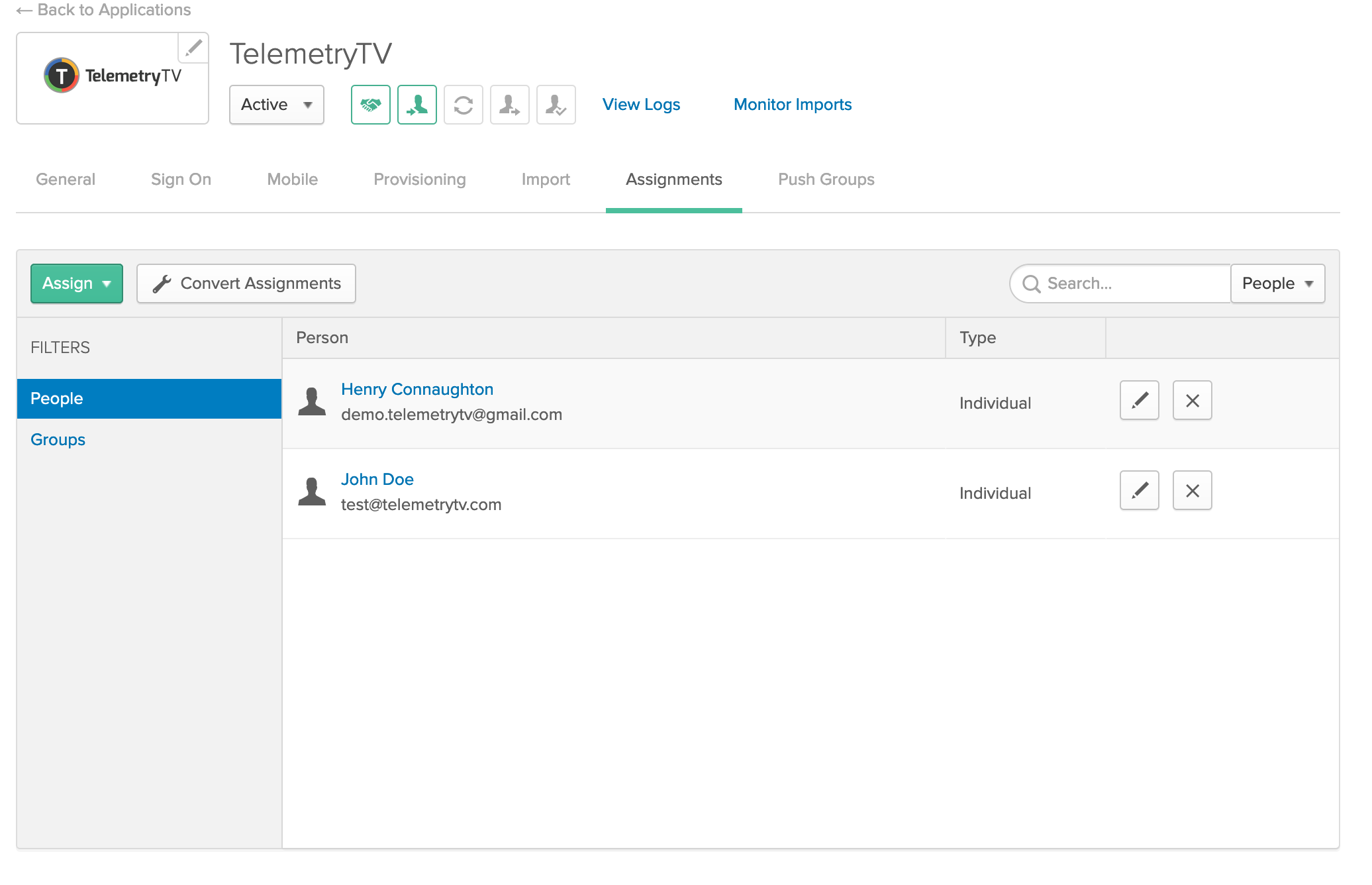This screenshot has width=1372, height=885.
Task: Edit John Doe's assignment
Action: (1139, 490)
